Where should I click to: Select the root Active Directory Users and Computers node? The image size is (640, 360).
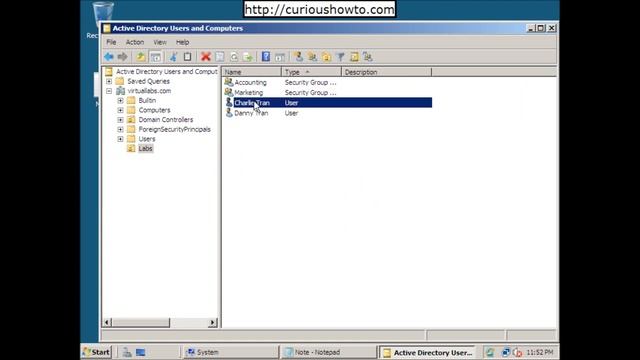pyautogui.click(x=167, y=71)
